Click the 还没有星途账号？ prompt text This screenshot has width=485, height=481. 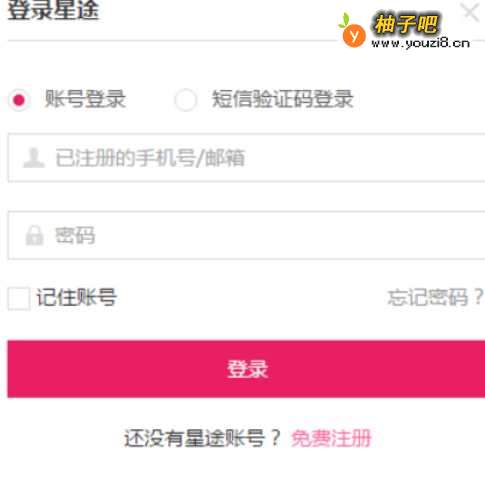(202, 438)
